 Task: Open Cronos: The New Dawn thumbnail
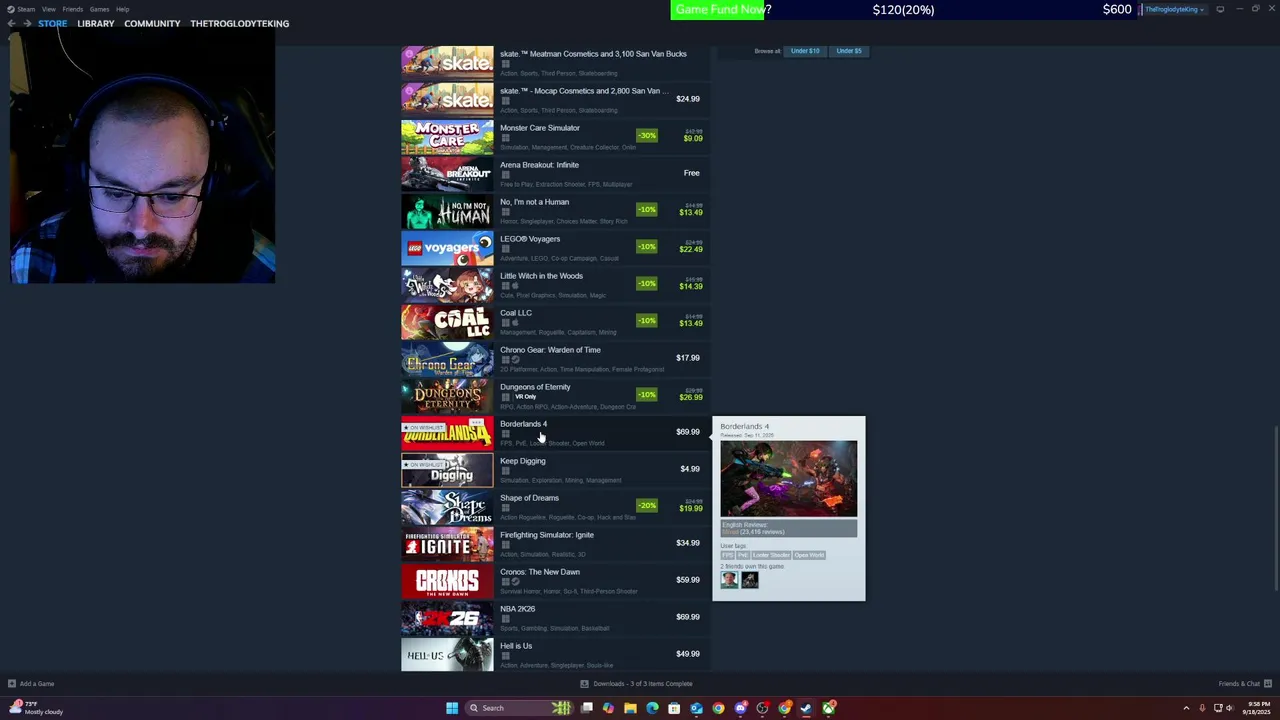pos(447,581)
